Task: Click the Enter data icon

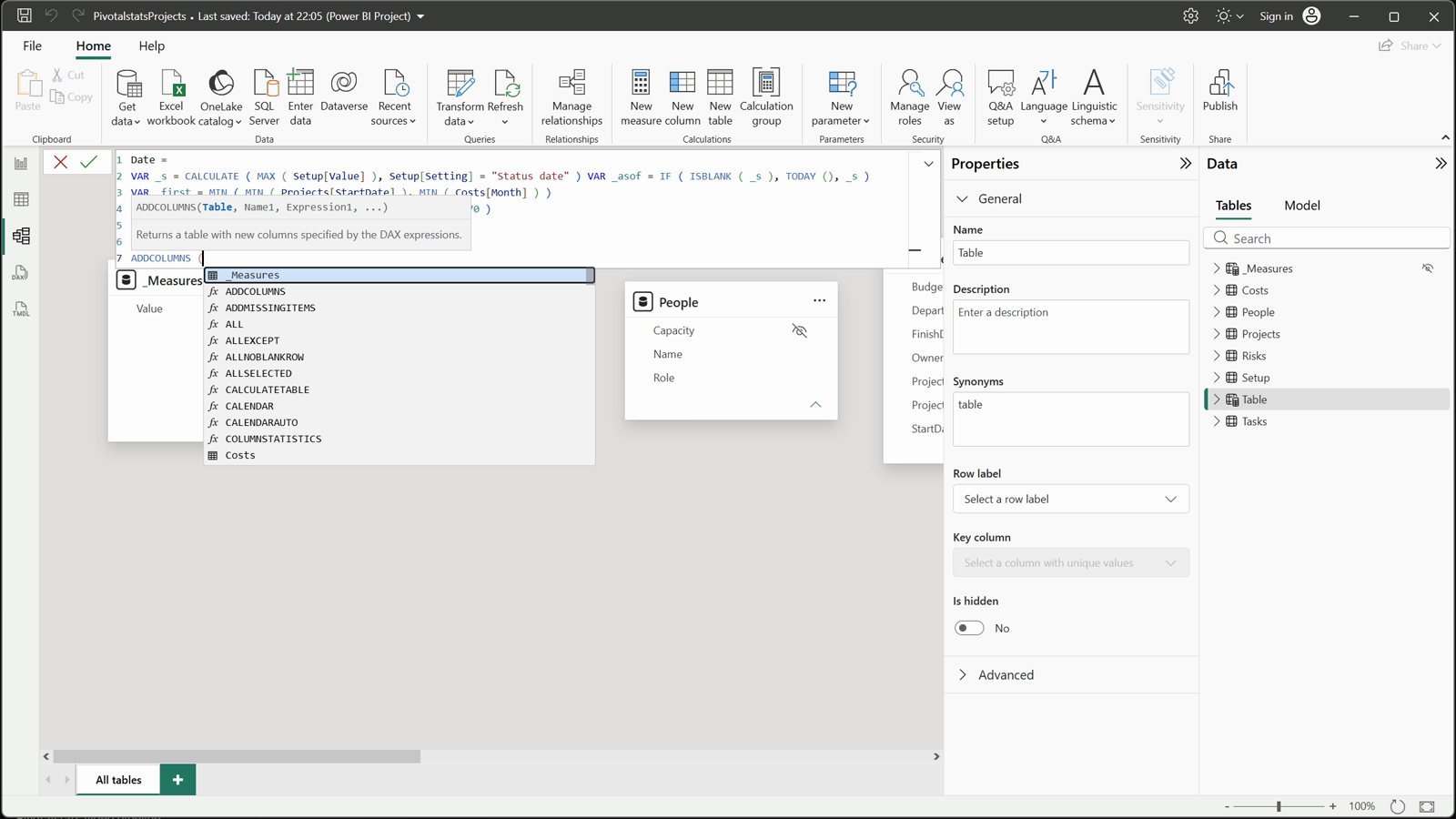Action: 300,83
